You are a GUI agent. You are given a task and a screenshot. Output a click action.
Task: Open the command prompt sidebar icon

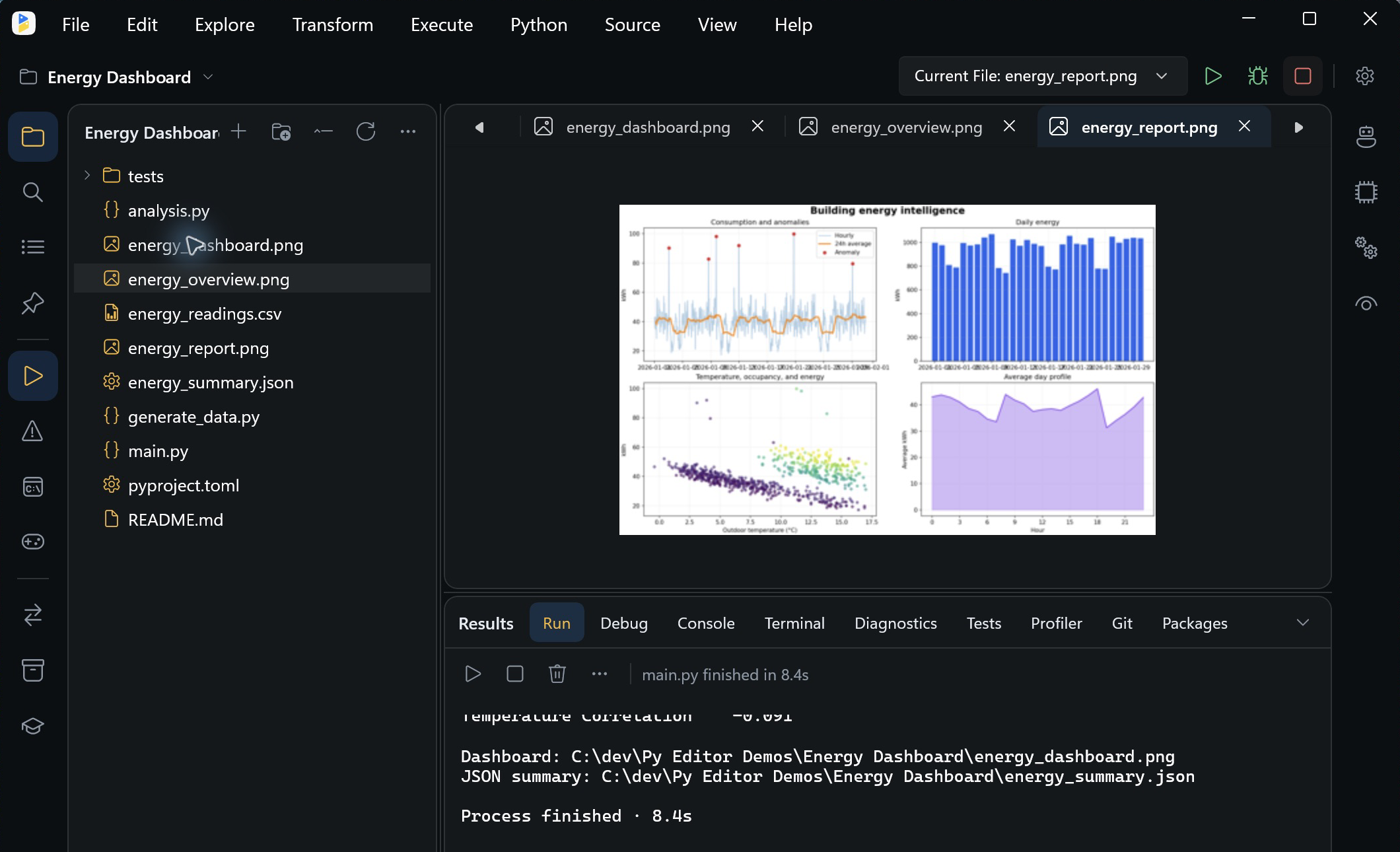coord(32,487)
